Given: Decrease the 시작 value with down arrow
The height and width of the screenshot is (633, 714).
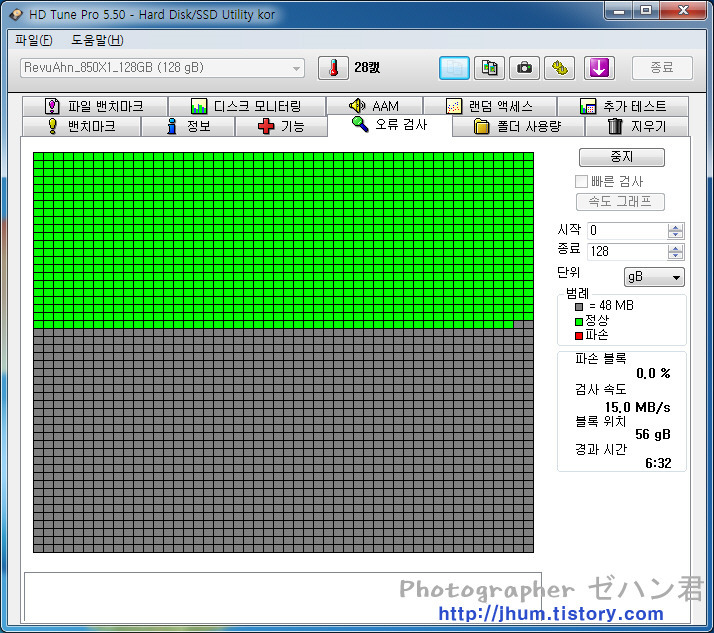Looking at the screenshot, I should click(x=676, y=235).
